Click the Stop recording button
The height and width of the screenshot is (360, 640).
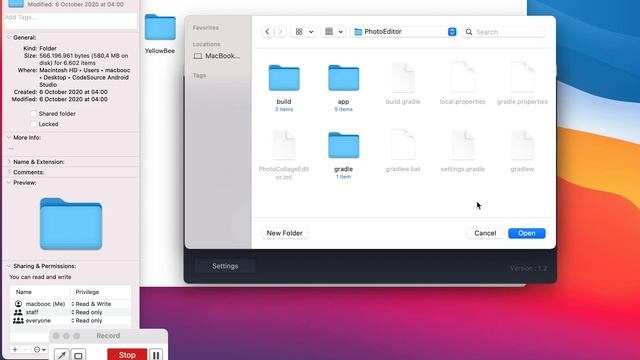click(127, 355)
